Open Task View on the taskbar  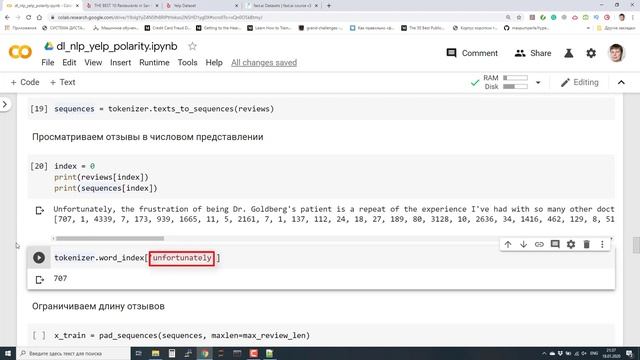tap(138, 353)
